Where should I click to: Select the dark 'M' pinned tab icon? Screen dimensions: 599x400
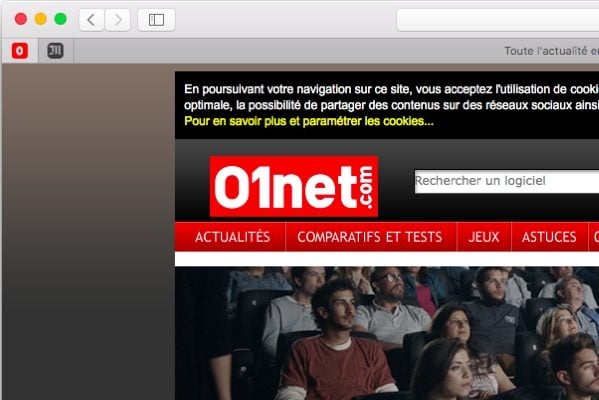coord(55,51)
